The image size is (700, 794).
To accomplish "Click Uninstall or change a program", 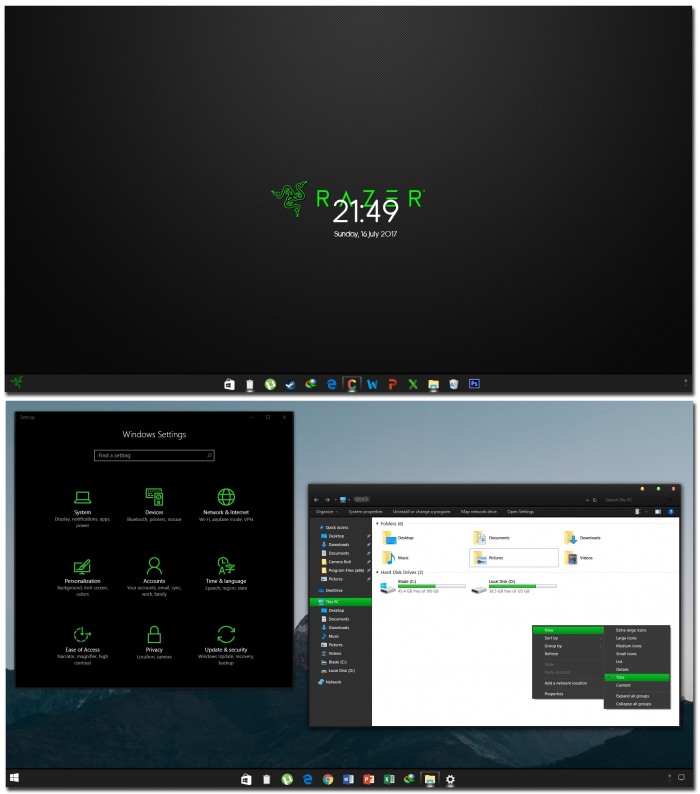I will 421,512.
